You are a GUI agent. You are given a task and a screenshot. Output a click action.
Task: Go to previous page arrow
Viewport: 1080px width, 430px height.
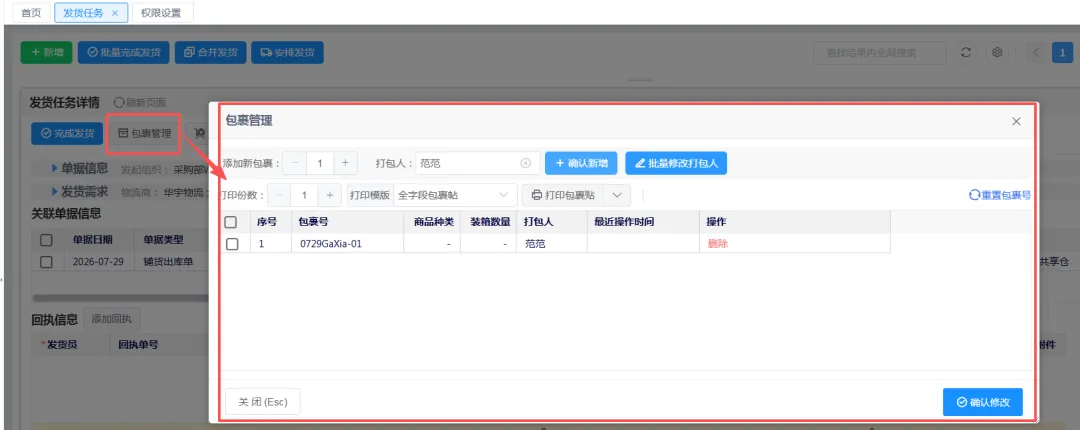click(1037, 52)
